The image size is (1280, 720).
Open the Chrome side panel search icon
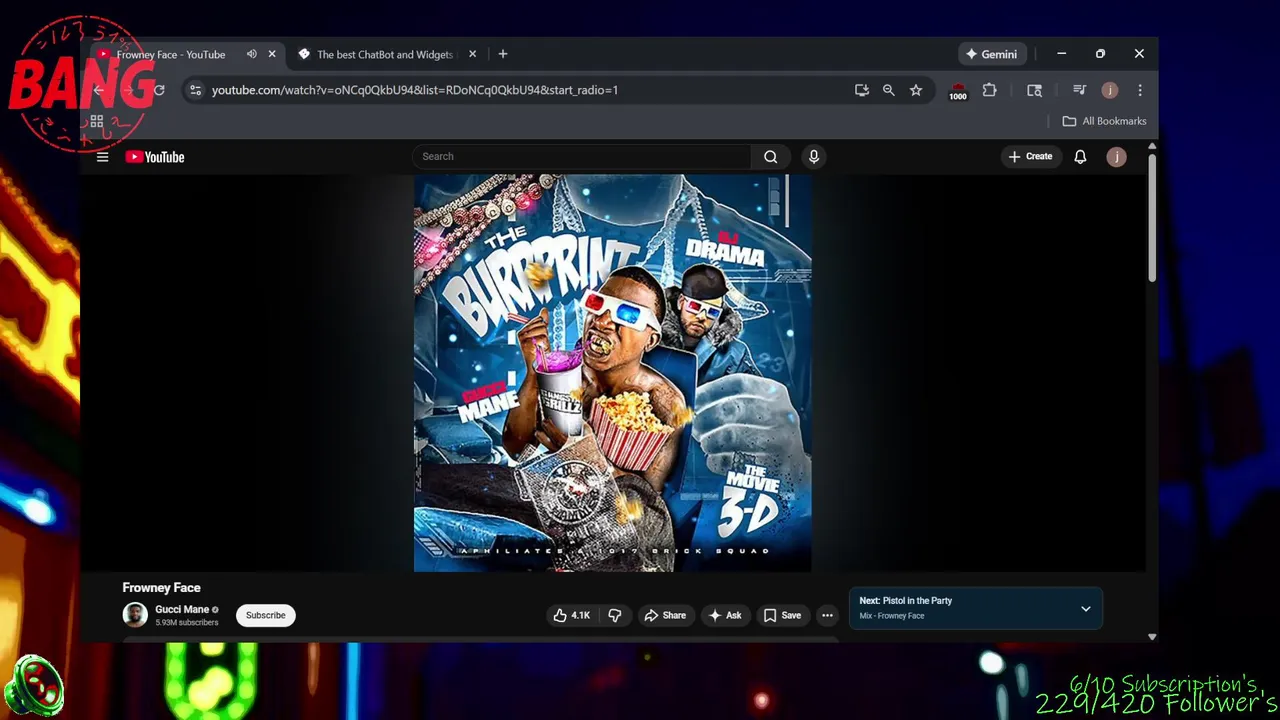pyautogui.click(x=1034, y=90)
